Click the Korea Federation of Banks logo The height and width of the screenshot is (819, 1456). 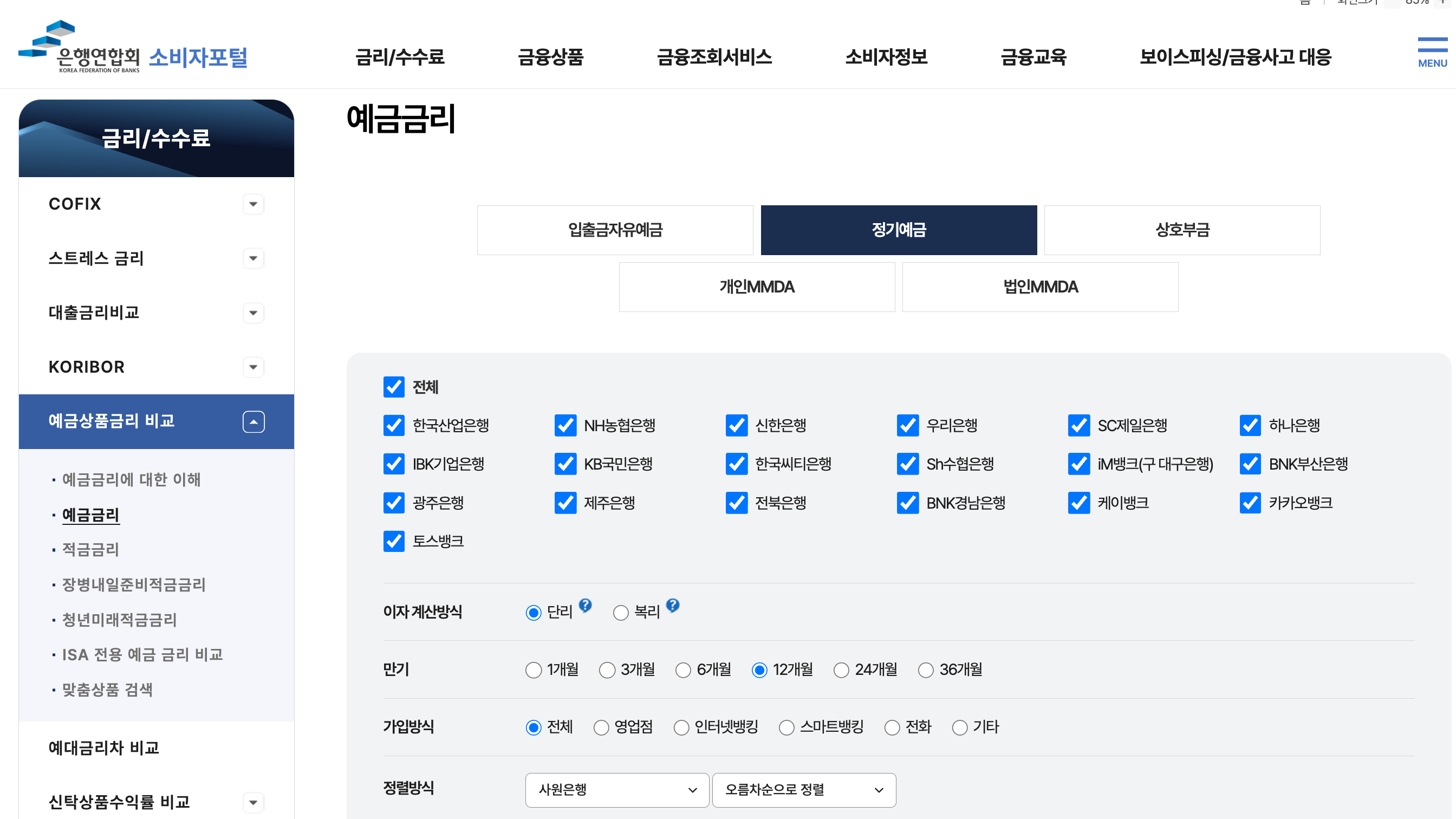point(133,48)
